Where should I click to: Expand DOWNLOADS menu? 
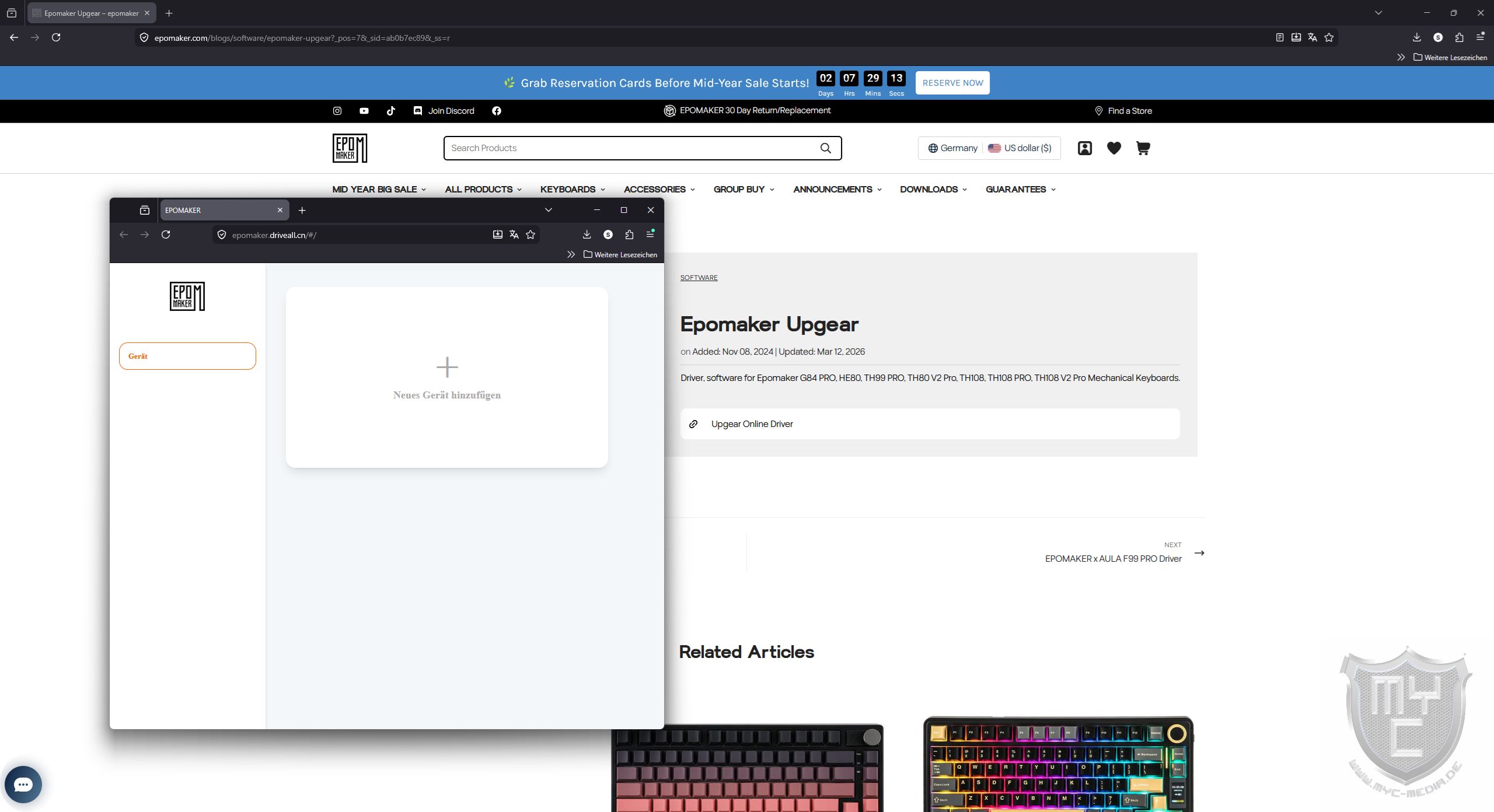point(934,190)
